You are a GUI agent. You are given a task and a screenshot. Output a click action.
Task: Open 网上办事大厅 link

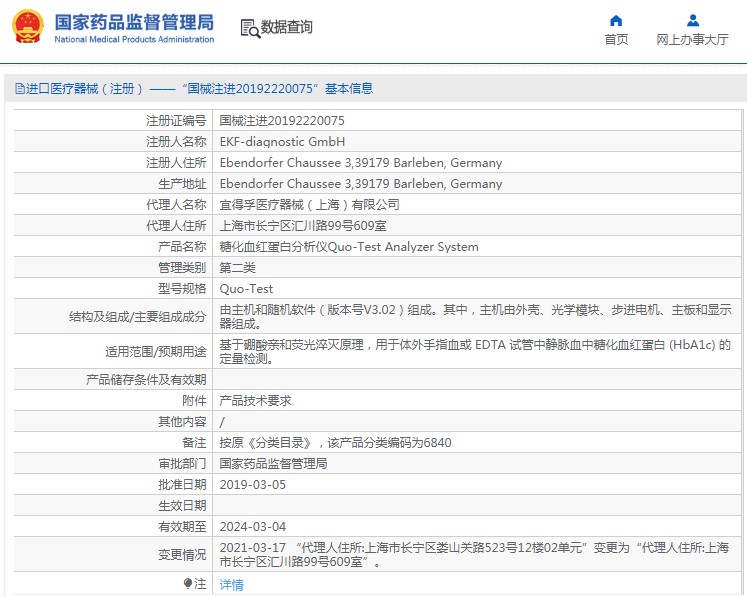692,40
